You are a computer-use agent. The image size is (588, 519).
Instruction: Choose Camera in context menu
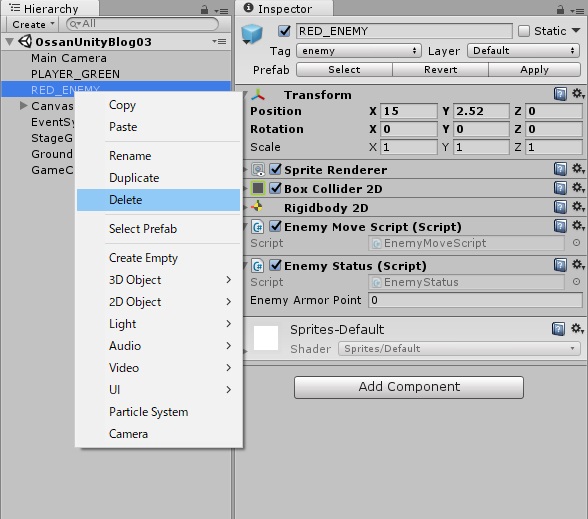[158, 434]
